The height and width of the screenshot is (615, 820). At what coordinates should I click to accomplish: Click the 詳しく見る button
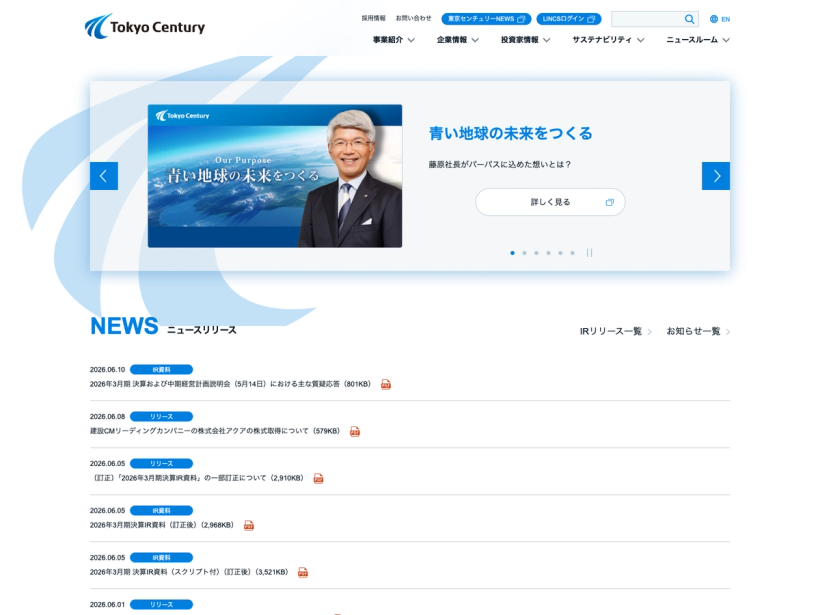click(x=550, y=202)
